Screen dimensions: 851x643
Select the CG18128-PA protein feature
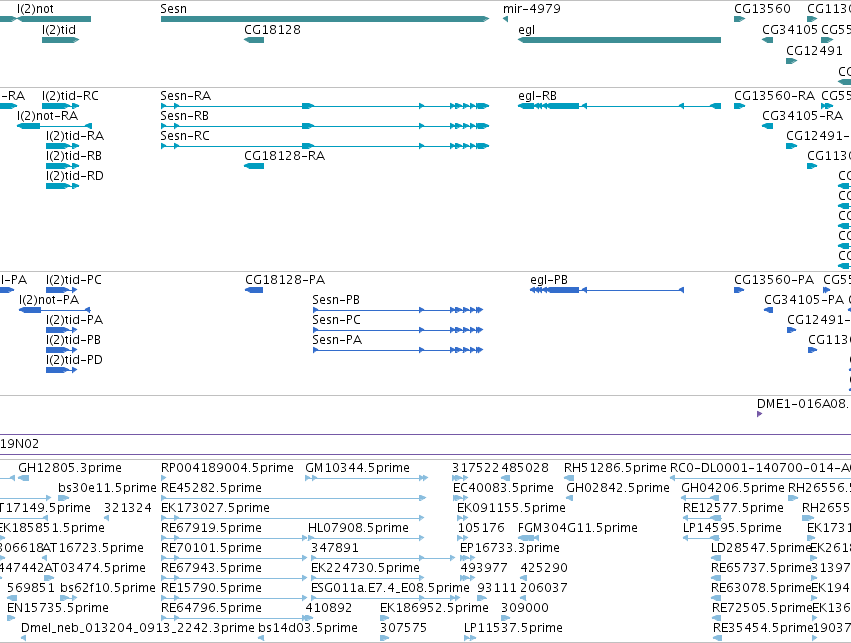tap(254, 290)
